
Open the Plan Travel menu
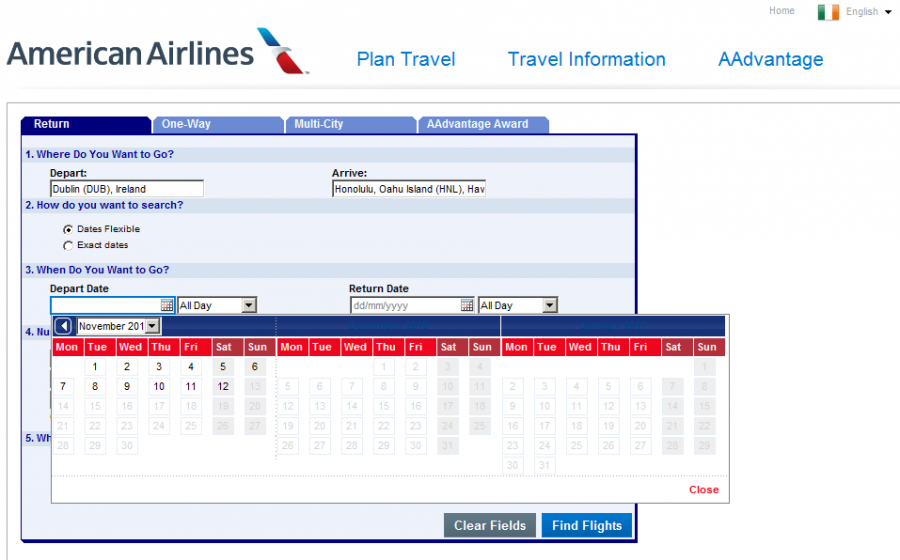point(406,59)
